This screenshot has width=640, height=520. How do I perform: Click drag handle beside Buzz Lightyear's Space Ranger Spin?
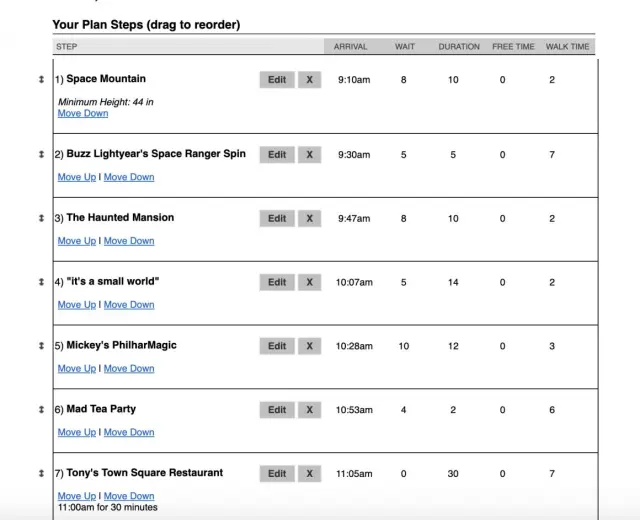point(41,155)
